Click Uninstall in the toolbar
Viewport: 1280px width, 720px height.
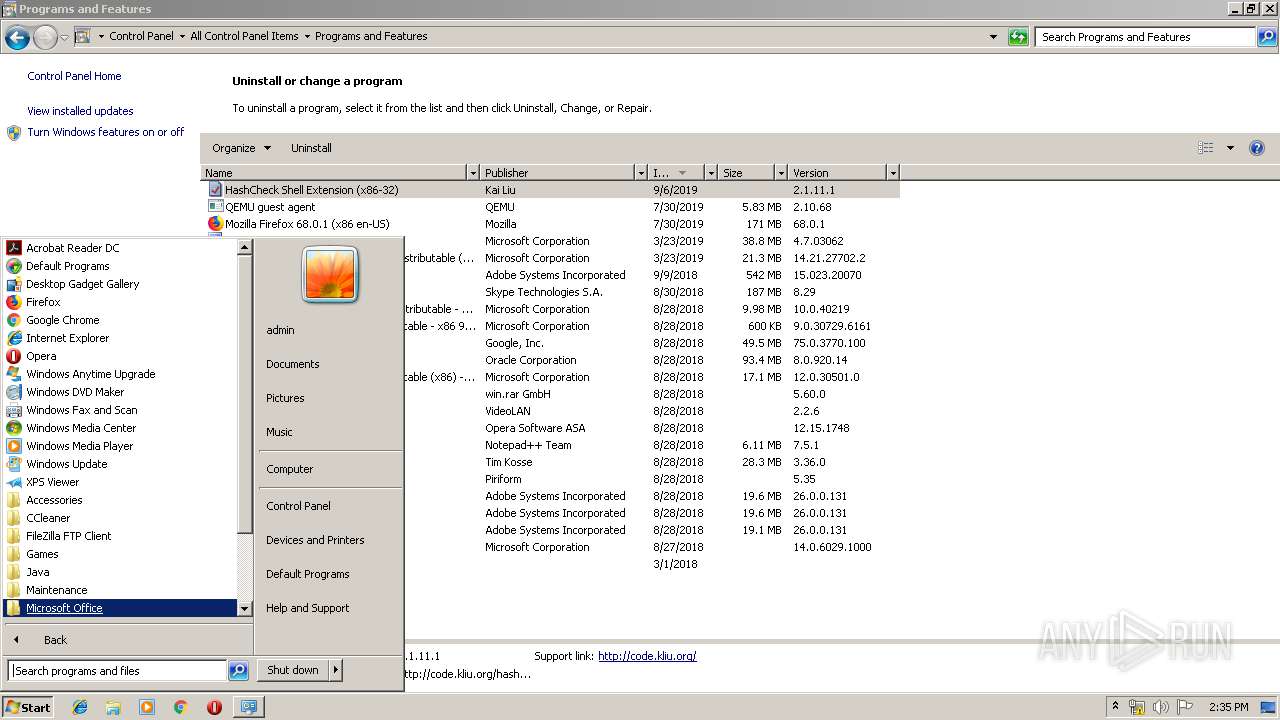[x=311, y=148]
